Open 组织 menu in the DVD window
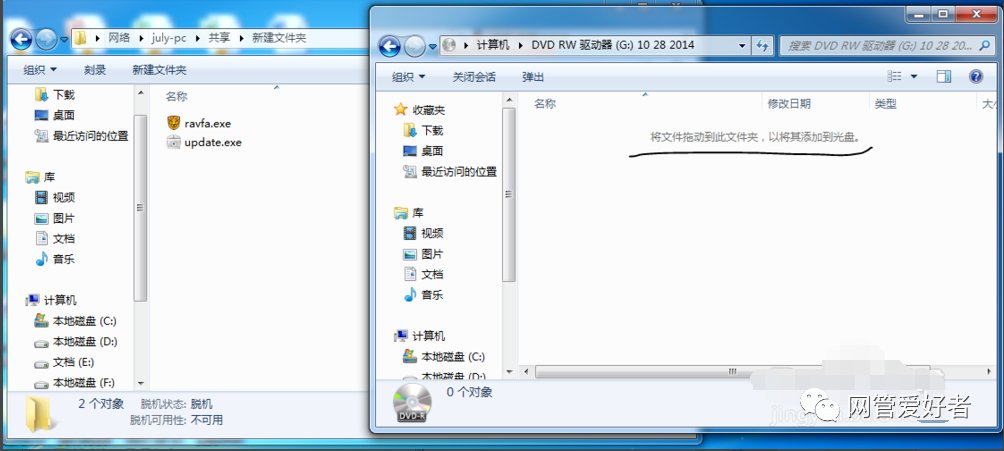The image size is (1004, 451). [409, 77]
